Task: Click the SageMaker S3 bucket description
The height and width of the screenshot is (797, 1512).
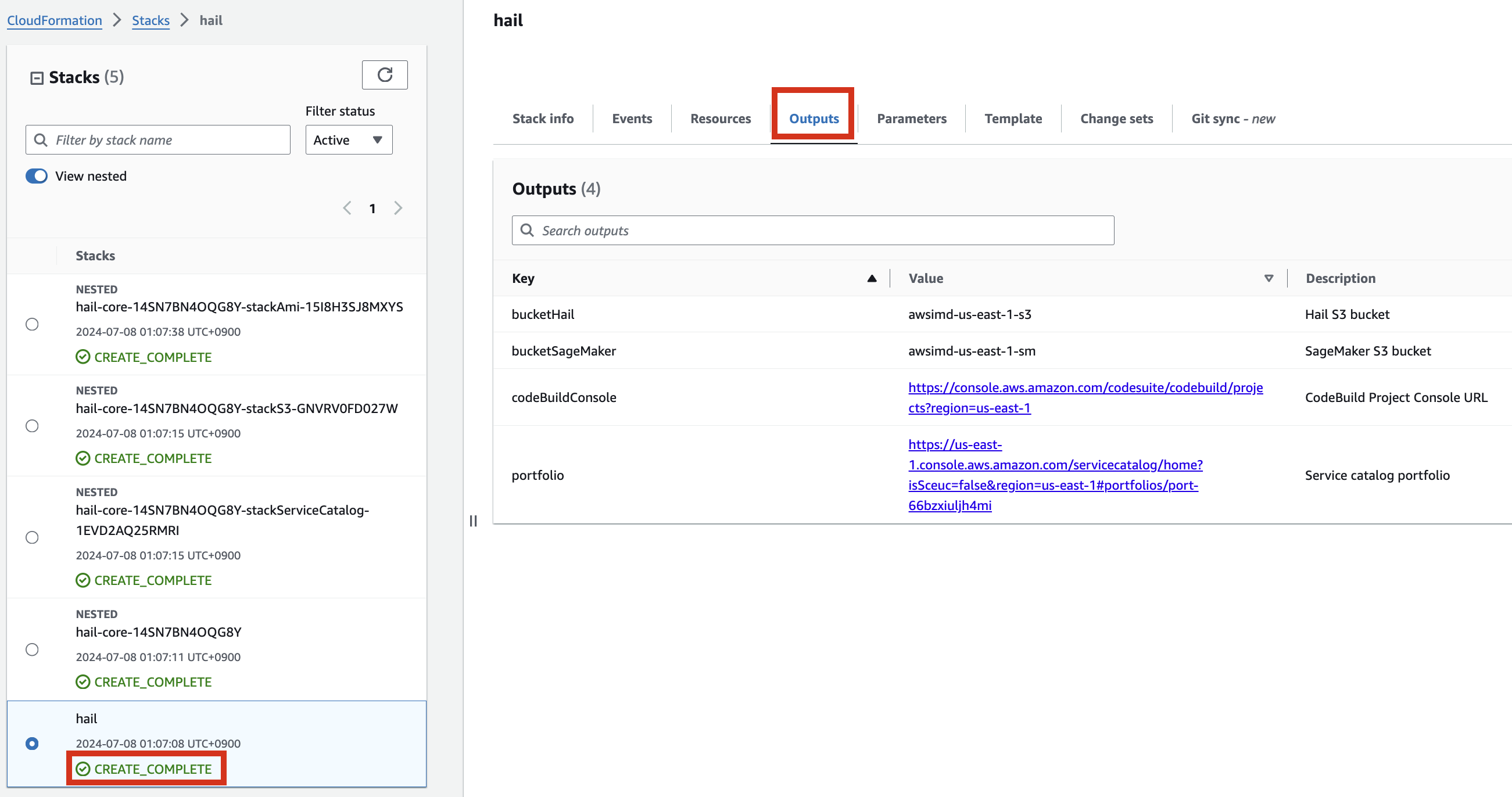Action: (x=1368, y=350)
